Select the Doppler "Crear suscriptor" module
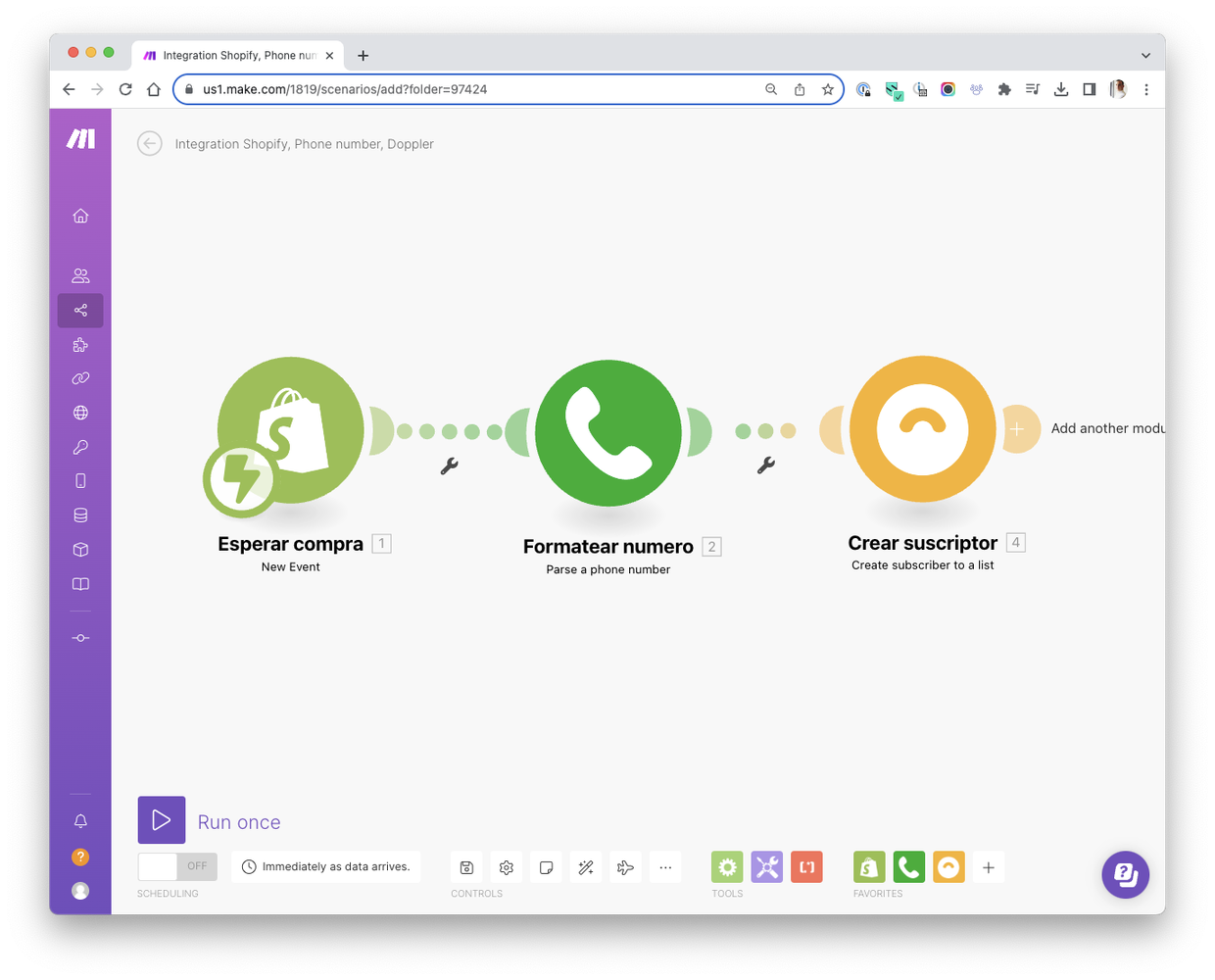 point(922,429)
